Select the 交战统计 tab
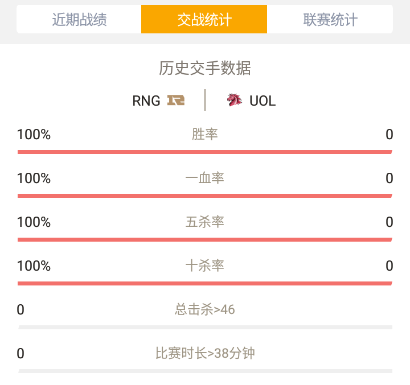This screenshot has height=385, width=410. pos(204,19)
